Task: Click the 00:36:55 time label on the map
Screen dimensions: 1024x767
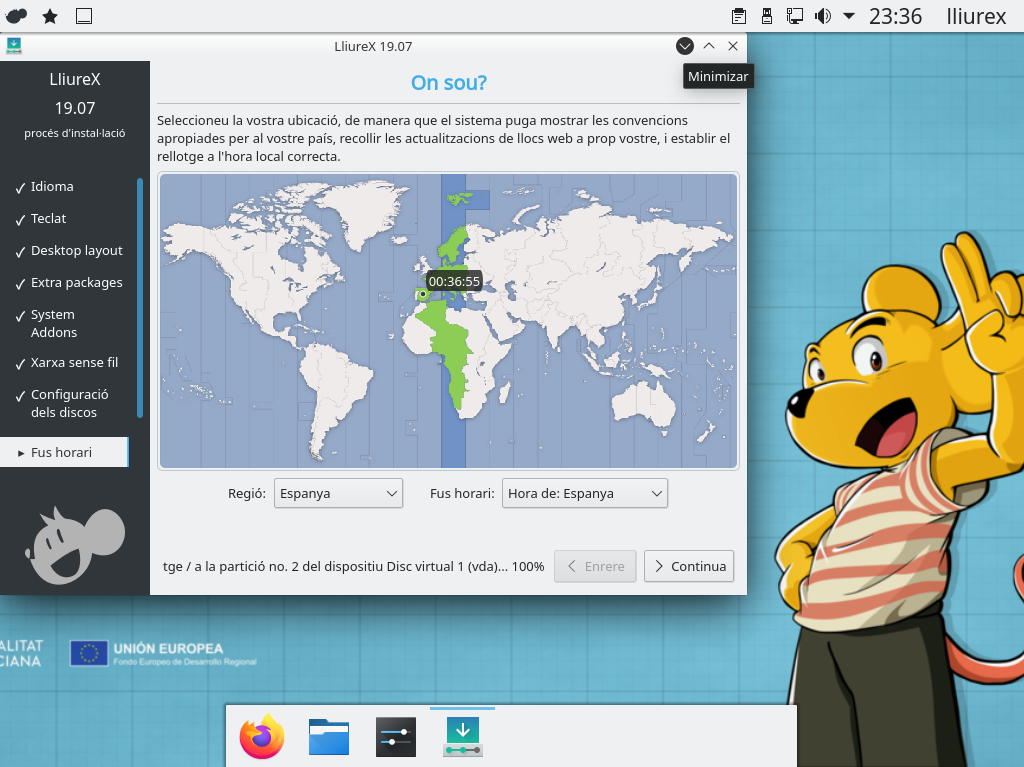Action: pos(454,282)
